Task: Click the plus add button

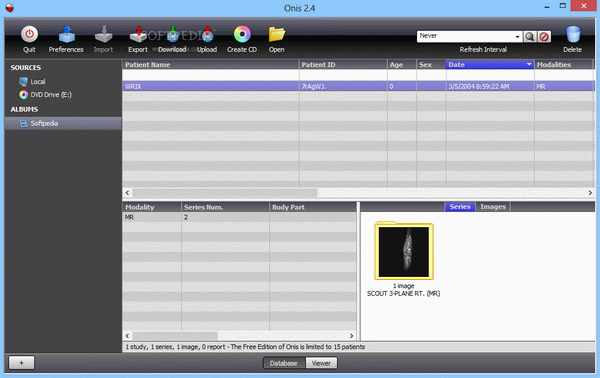Action: [x=21, y=363]
